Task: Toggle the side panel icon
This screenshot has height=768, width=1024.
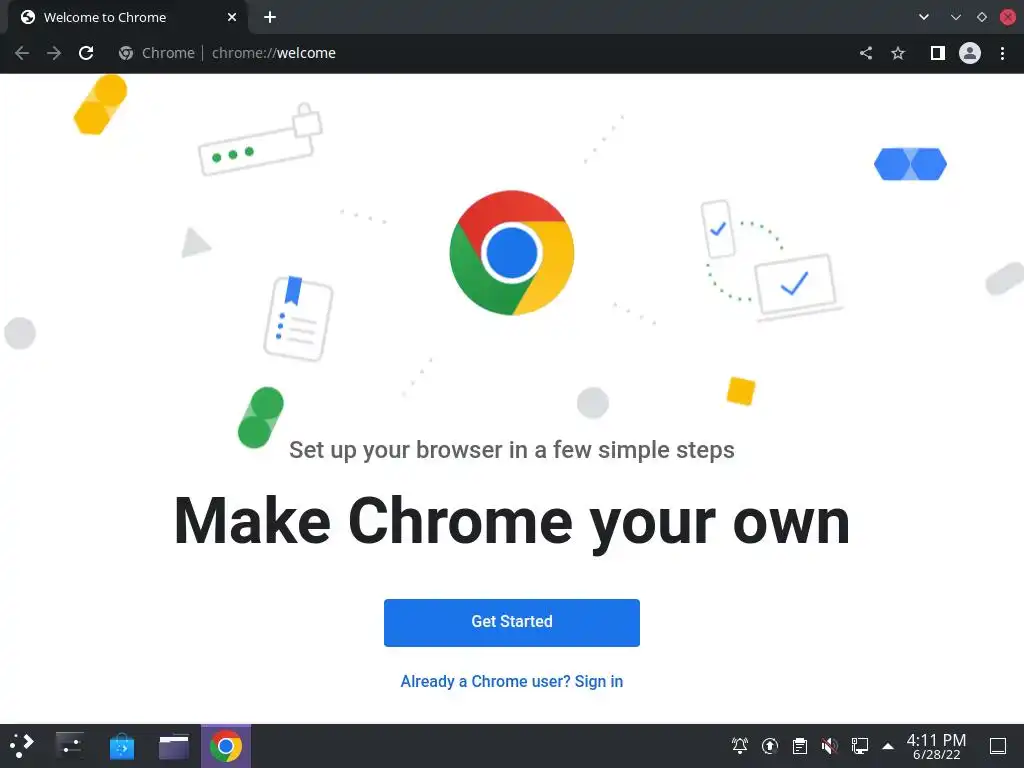Action: coord(937,53)
